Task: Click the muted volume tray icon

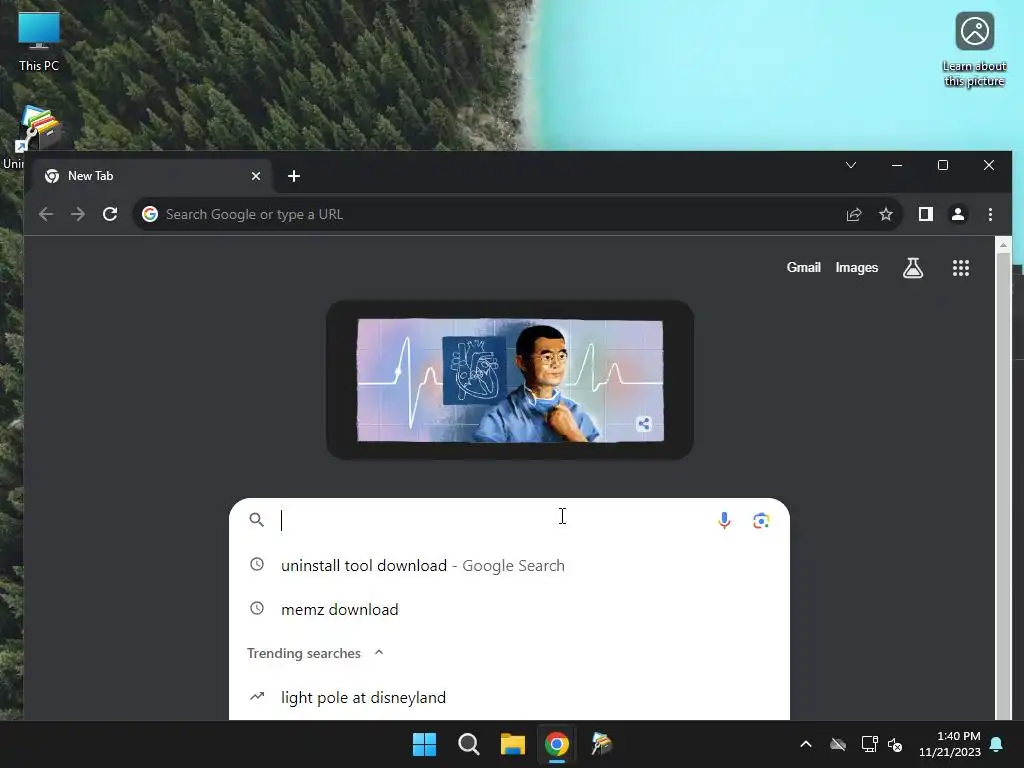Action: point(895,744)
